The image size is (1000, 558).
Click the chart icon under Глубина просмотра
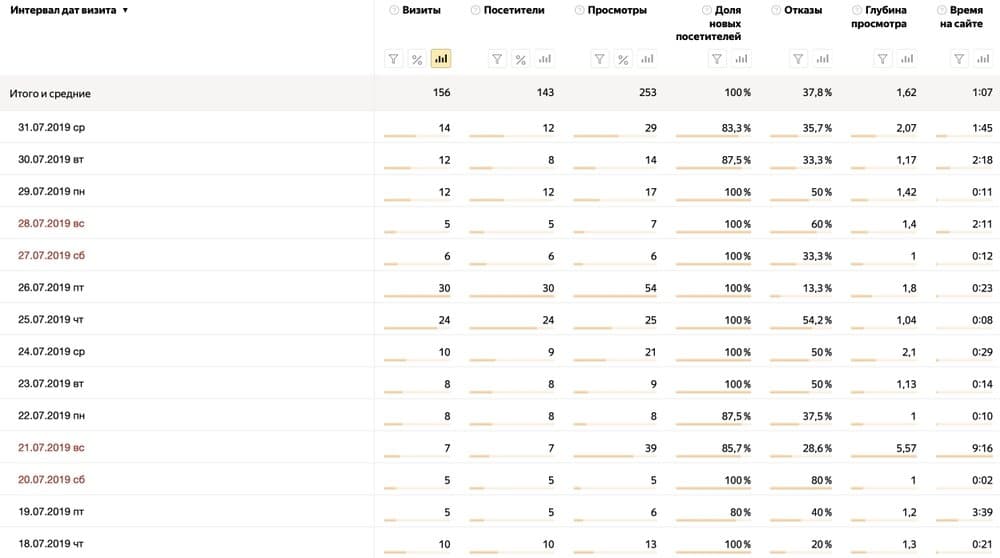(x=906, y=59)
